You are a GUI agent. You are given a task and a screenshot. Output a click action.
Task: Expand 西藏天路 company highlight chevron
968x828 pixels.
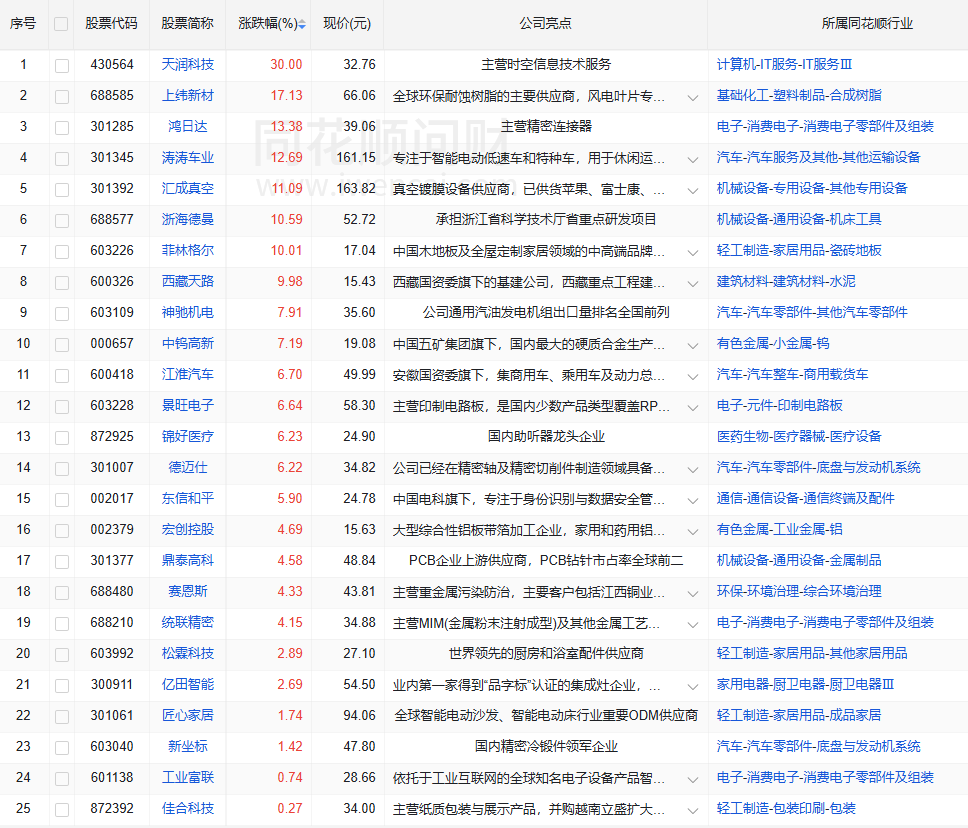(693, 283)
